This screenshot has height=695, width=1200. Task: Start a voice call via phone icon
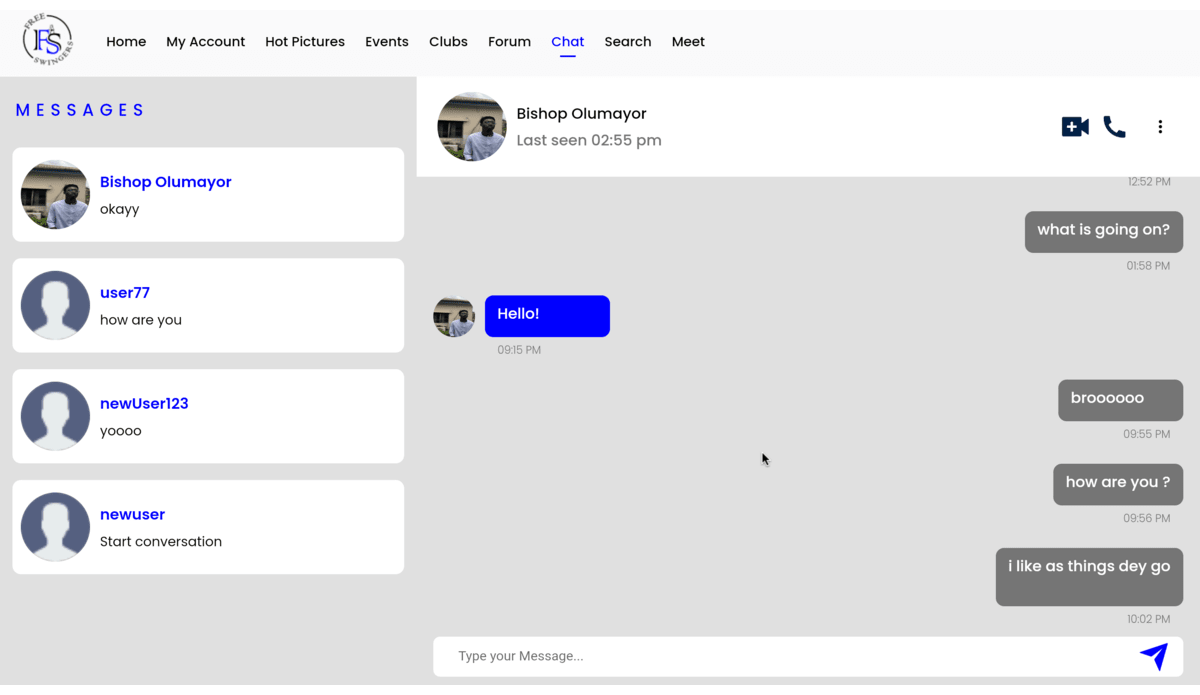(x=1114, y=127)
